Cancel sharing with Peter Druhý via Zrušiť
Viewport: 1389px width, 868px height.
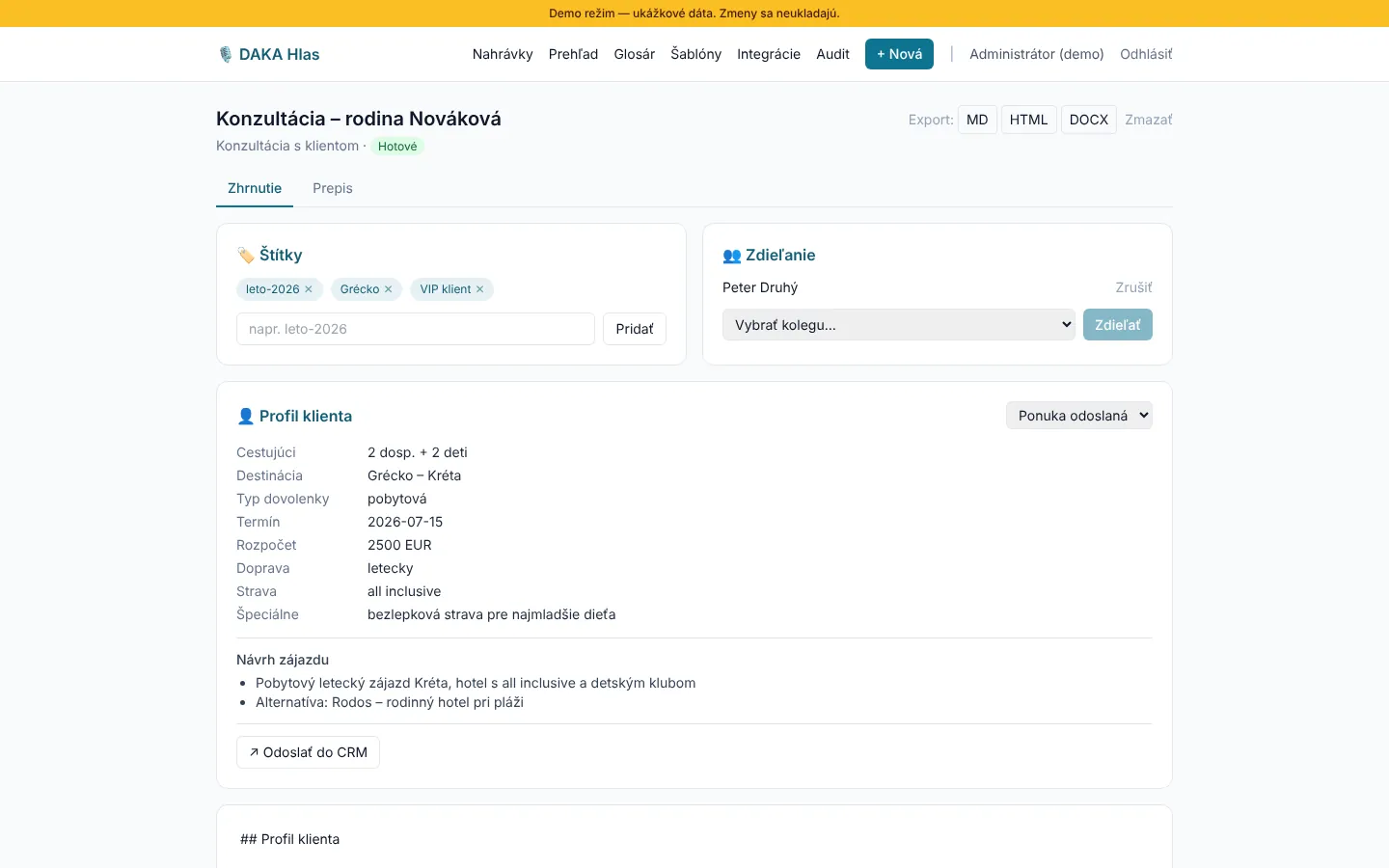1133,287
